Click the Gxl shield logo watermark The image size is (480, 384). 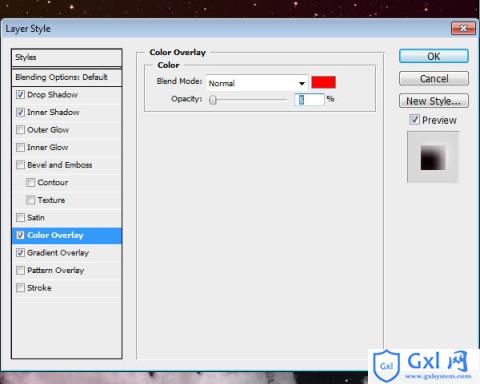[x=386, y=366]
